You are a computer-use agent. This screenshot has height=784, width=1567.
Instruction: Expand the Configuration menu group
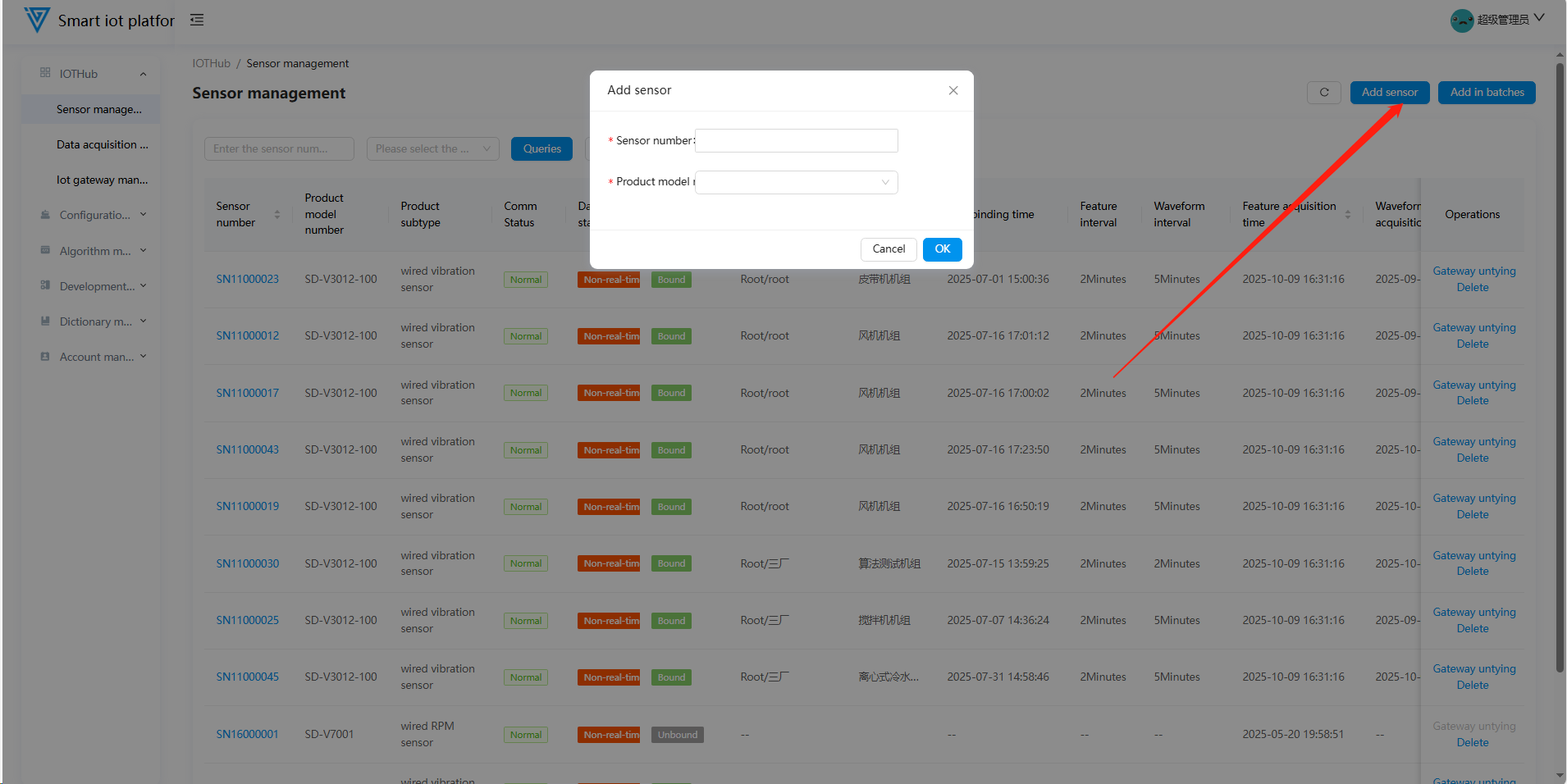[x=143, y=215]
